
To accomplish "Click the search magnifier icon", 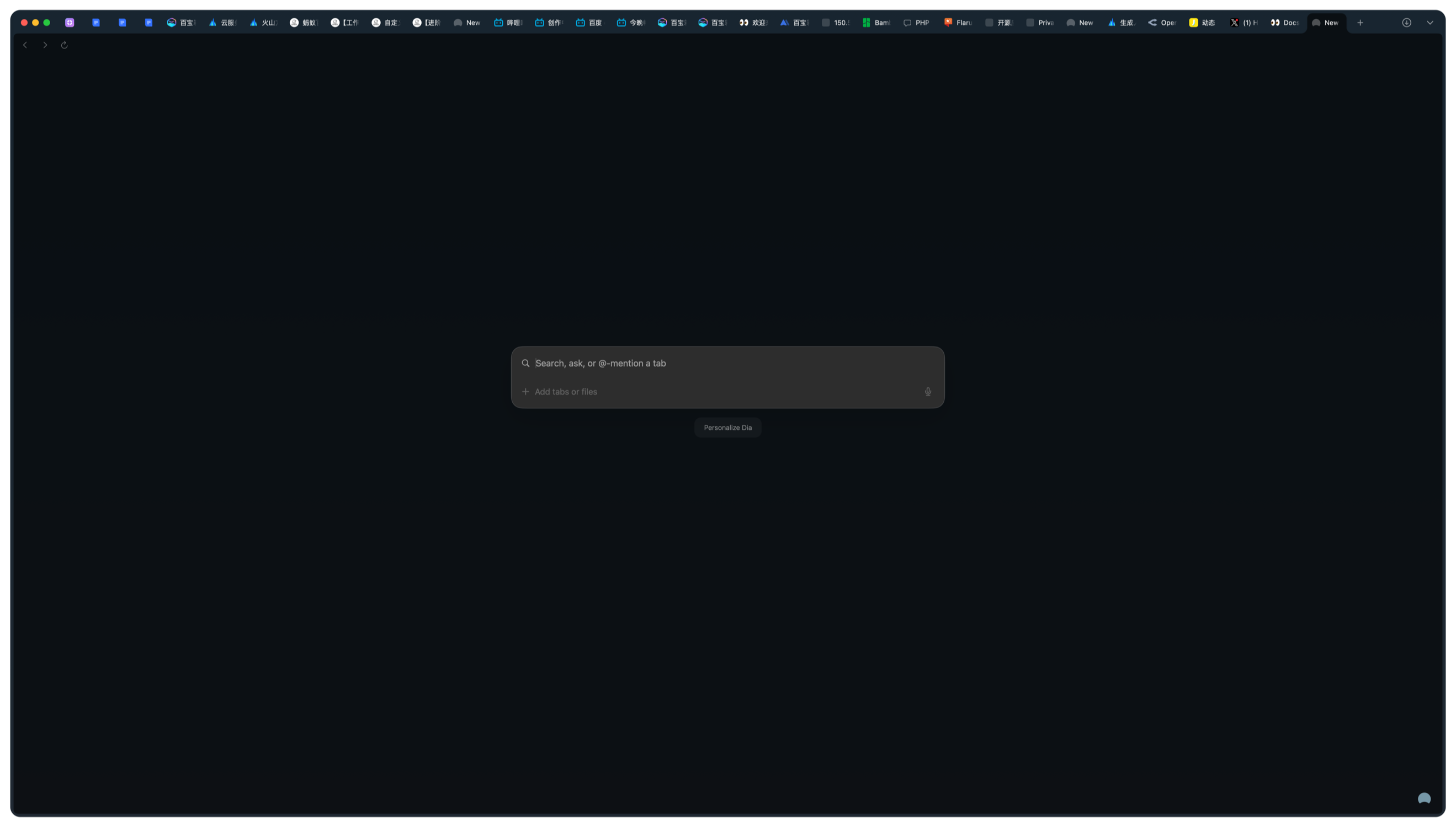I will point(525,363).
